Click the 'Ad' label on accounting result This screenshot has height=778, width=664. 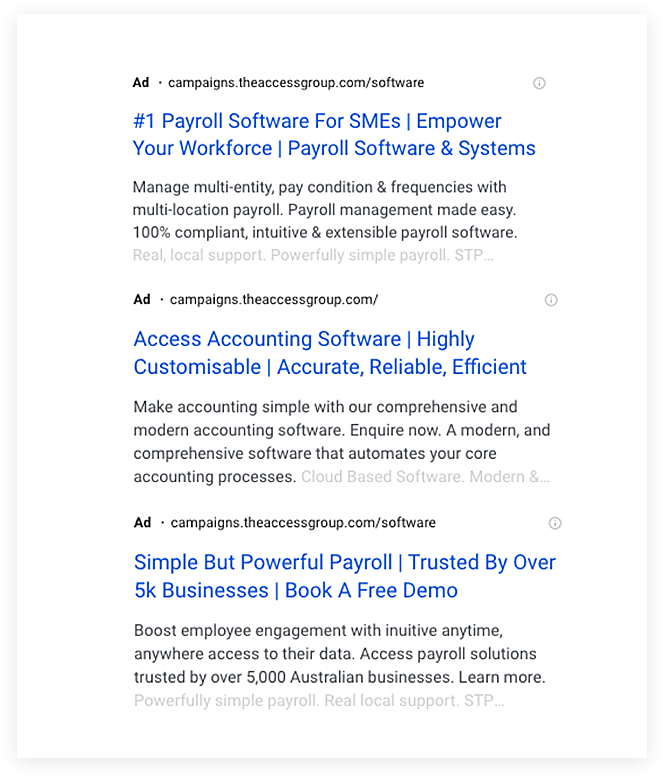coord(141,300)
